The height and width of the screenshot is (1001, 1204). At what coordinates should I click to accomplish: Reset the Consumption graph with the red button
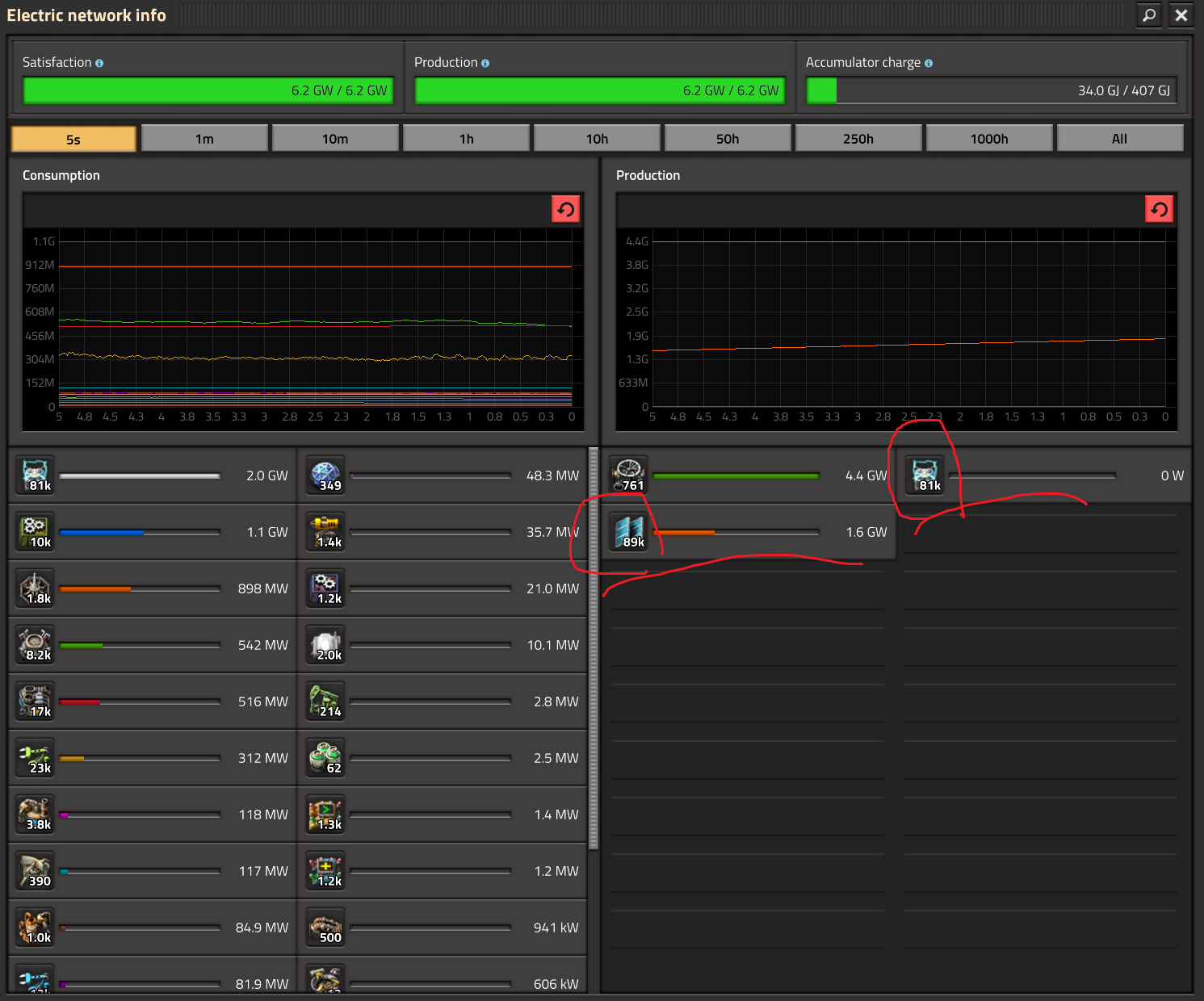coord(566,210)
